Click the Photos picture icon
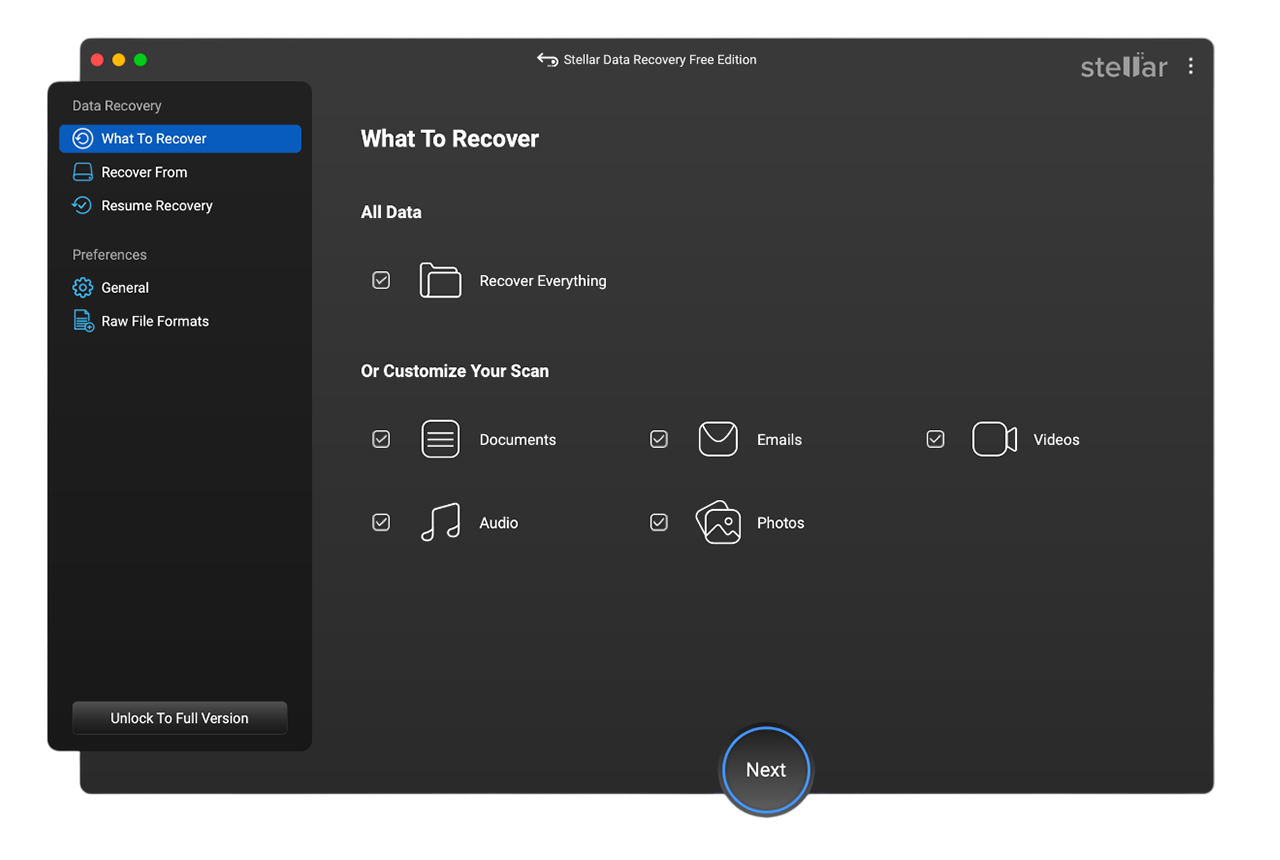 718,522
